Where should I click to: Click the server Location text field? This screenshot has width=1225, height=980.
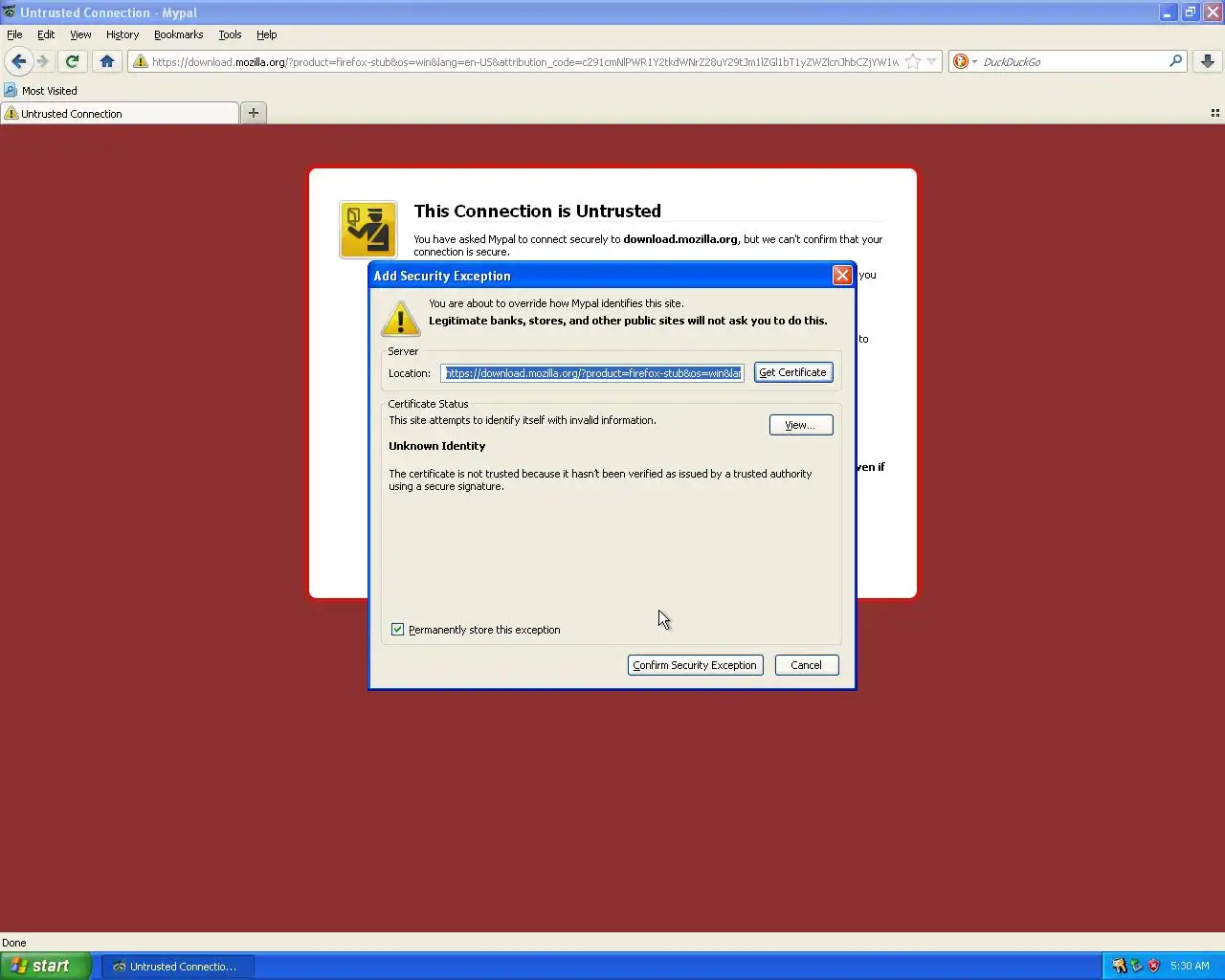coord(591,373)
